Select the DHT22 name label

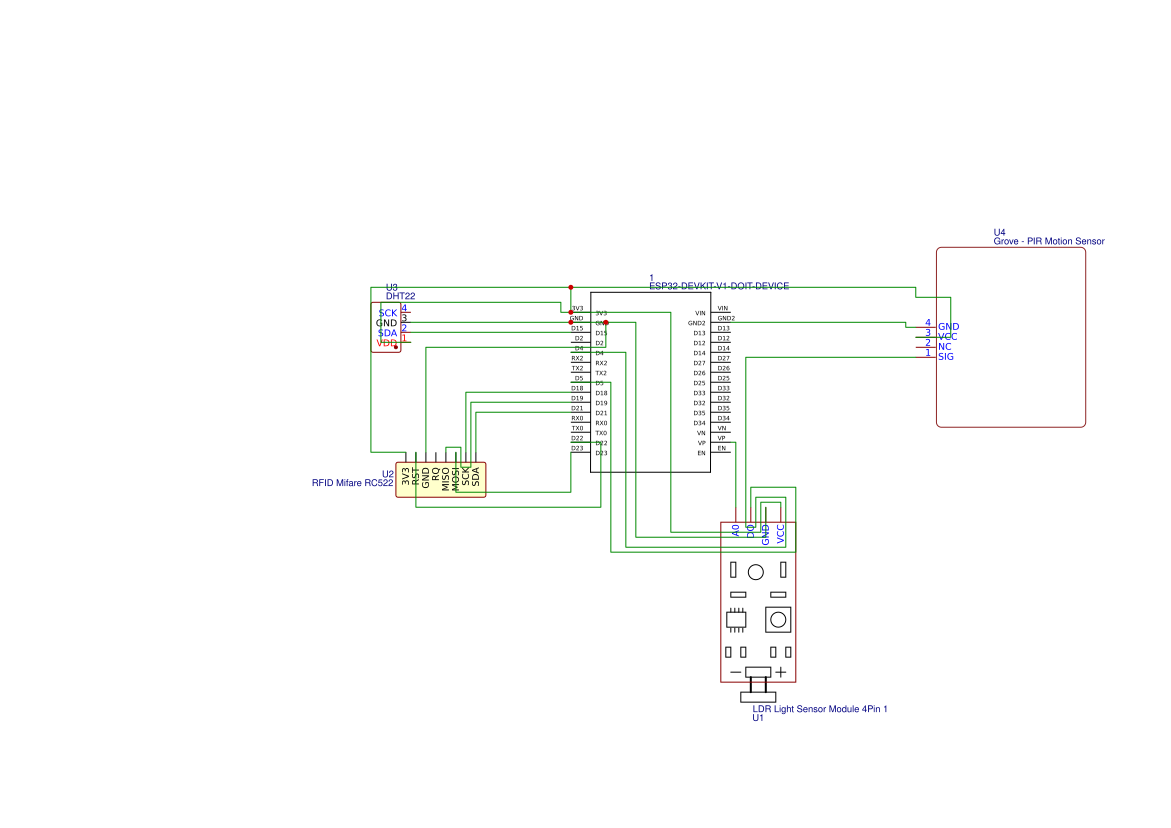(x=400, y=296)
